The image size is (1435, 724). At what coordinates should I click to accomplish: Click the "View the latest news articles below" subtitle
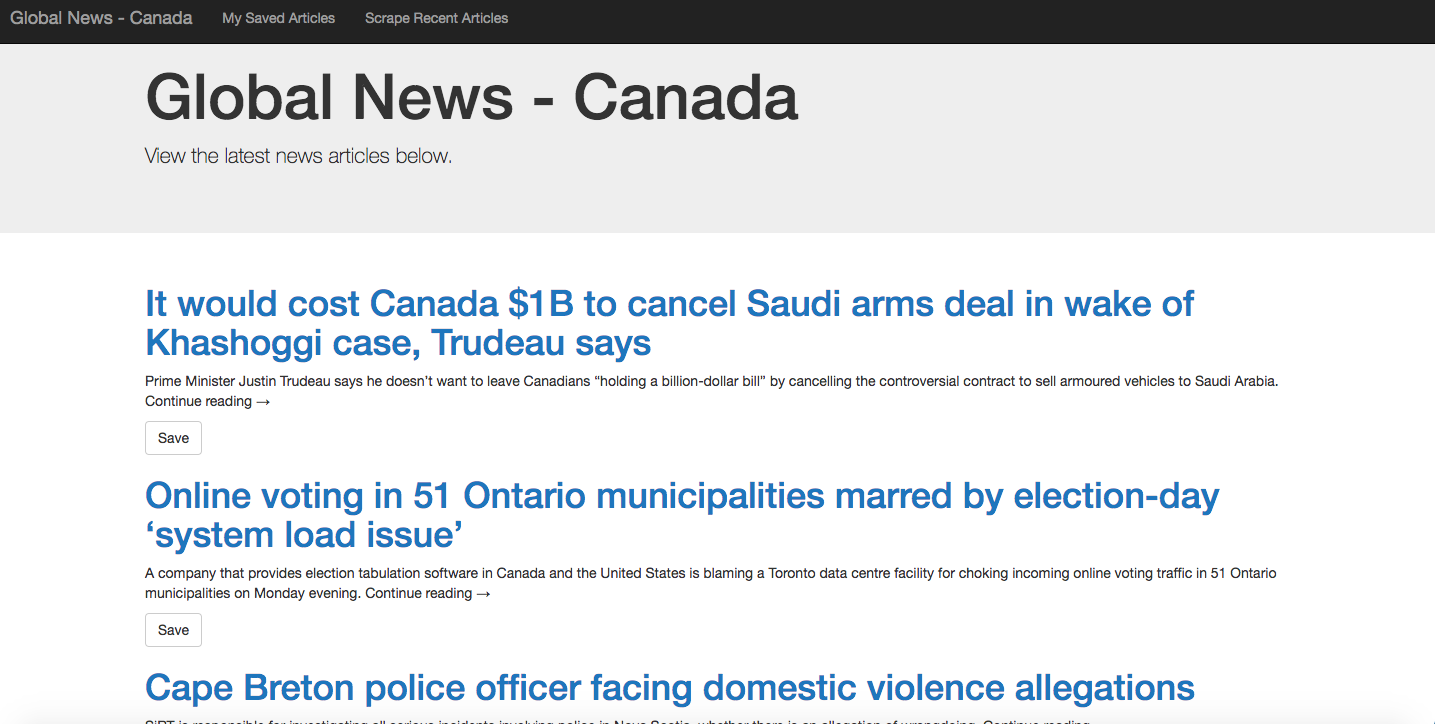tap(298, 156)
